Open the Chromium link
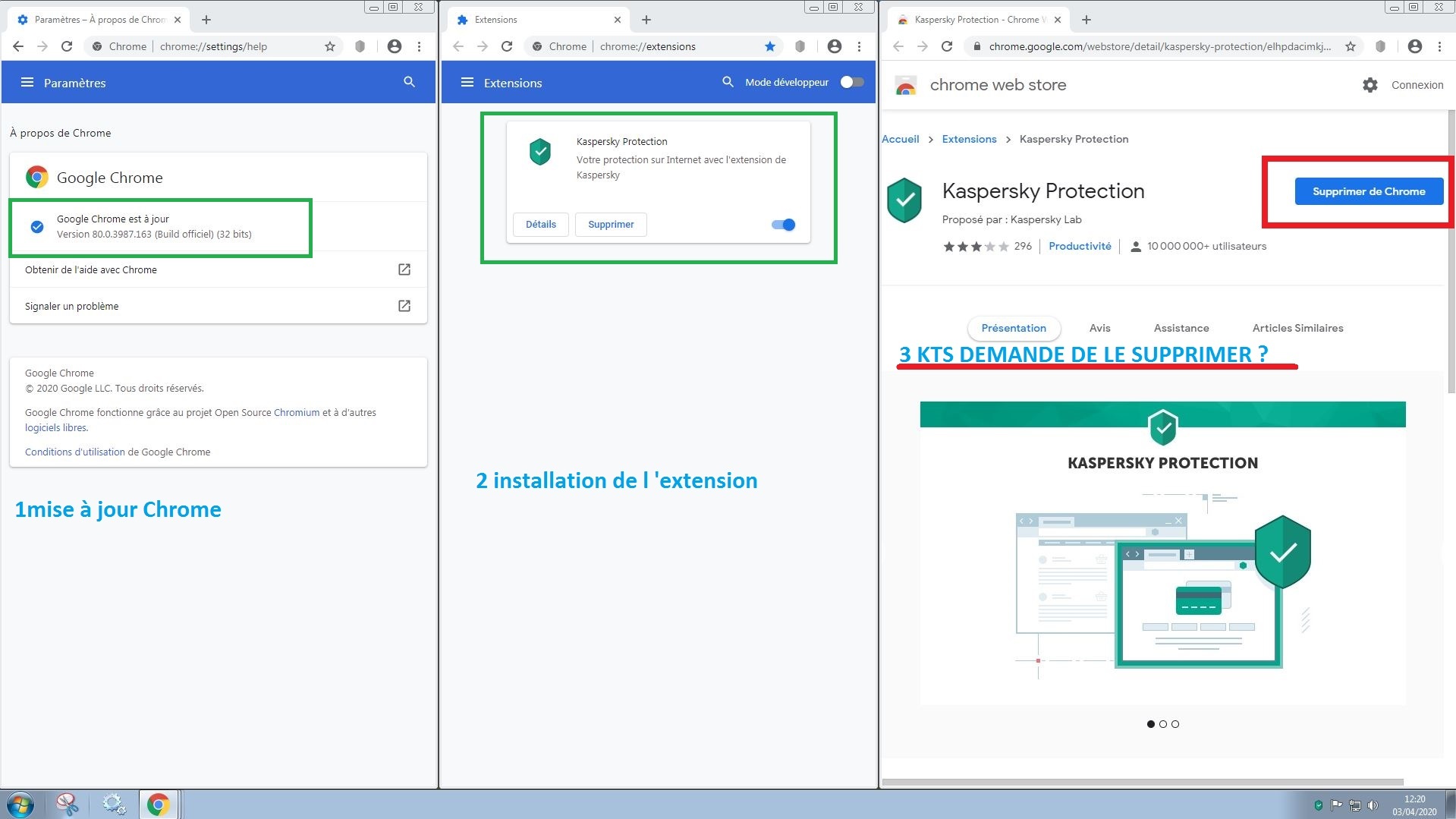The width and height of the screenshot is (1456, 819). click(x=297, y=413)
